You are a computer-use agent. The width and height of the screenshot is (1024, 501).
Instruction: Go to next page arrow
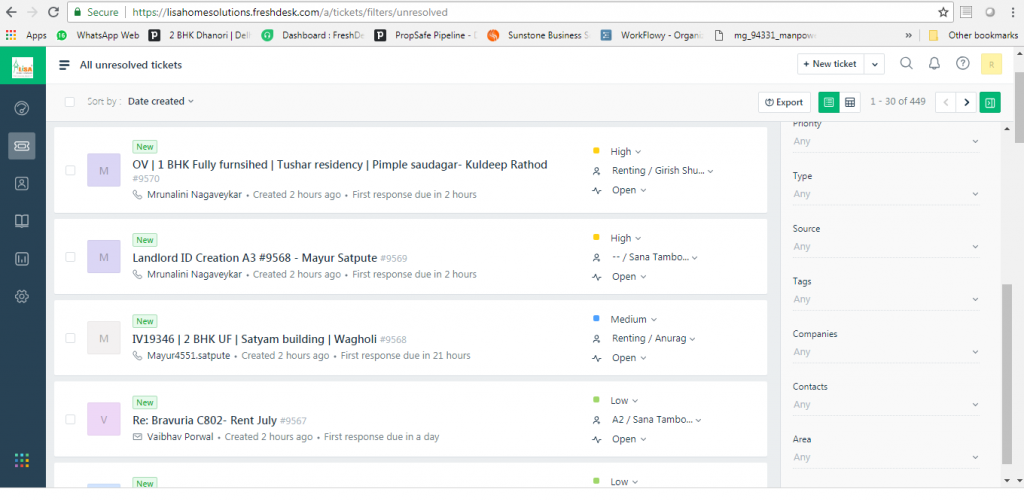click(x=967, y=102)
